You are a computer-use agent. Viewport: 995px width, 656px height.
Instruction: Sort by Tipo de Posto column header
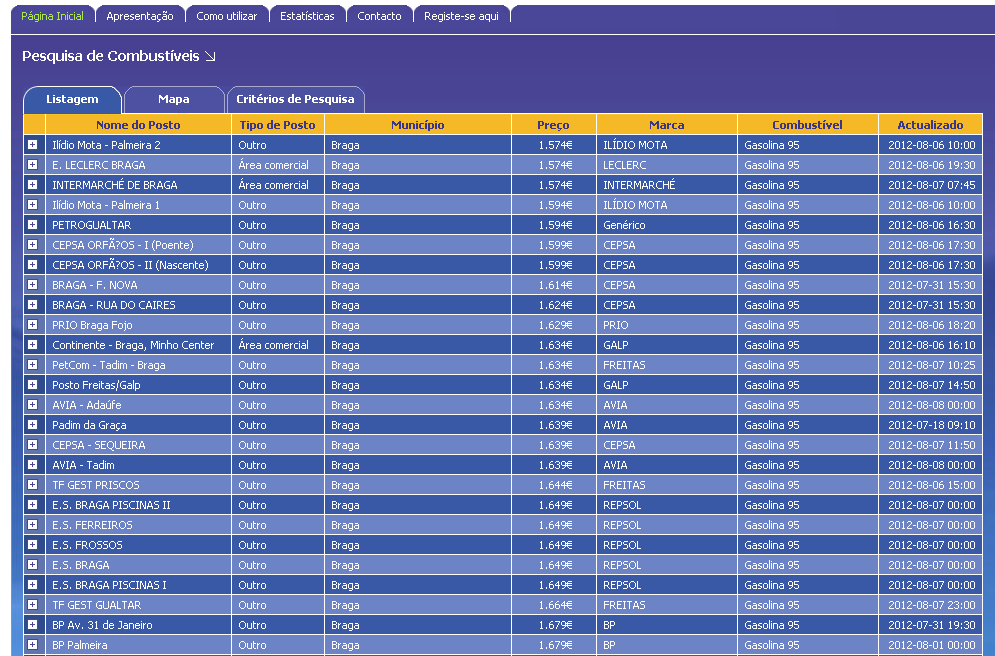coord(277,124)
